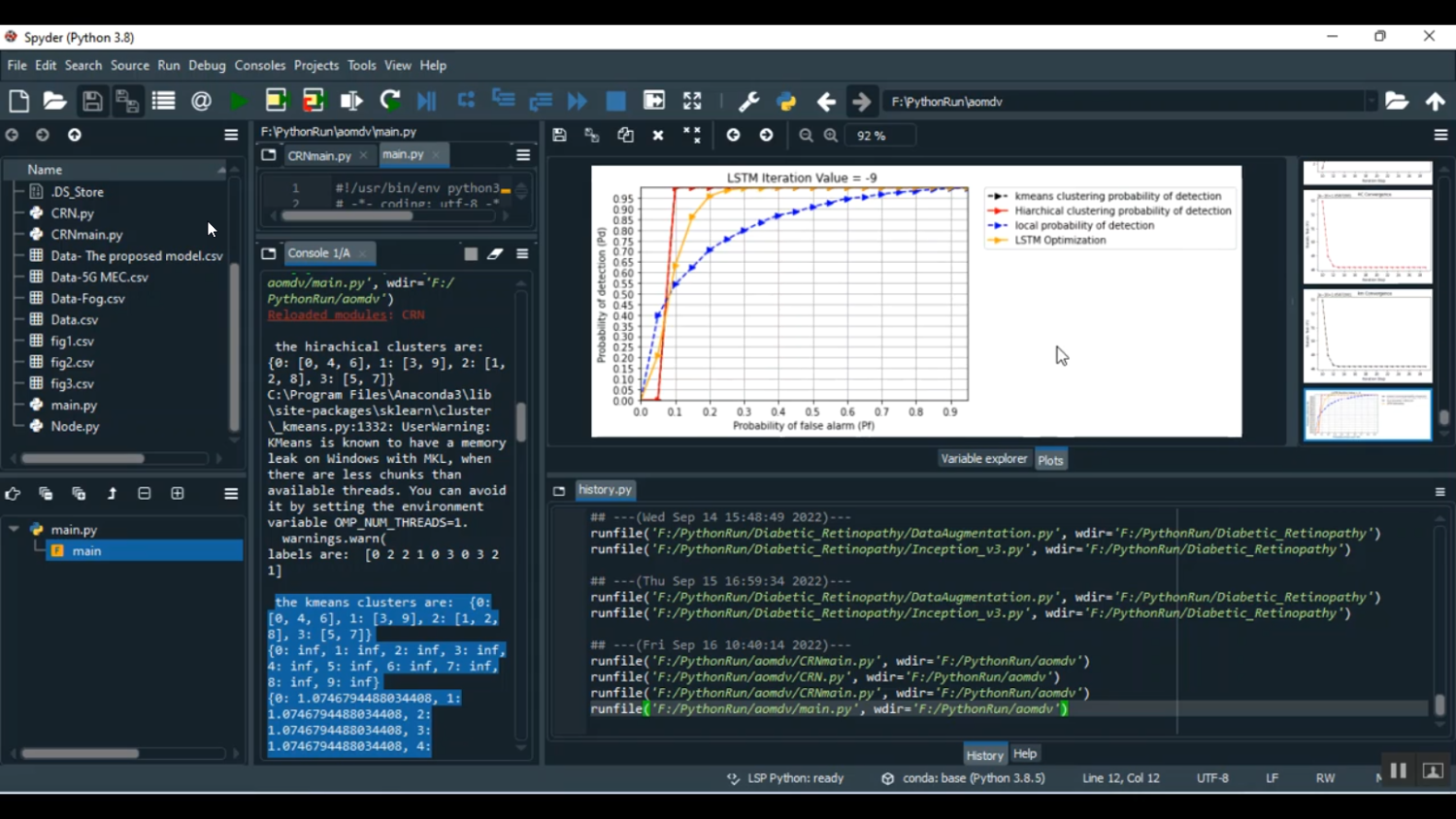This screenshot has width=1456, height=819.
Task: Run the file with the green play icon
Action: [238, 101]
